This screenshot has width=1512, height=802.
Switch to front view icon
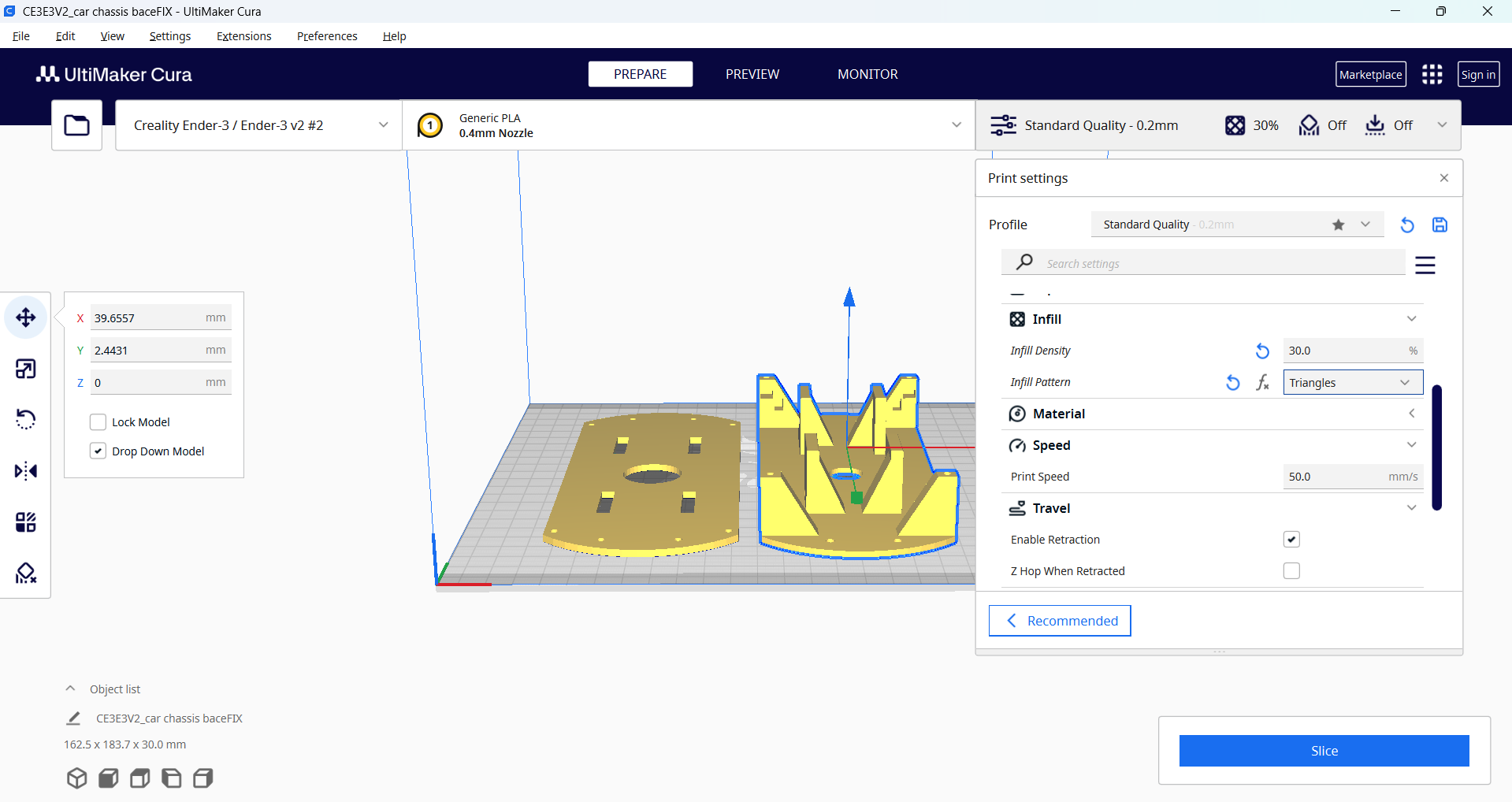pyautogui.click(x=109, y=778)
